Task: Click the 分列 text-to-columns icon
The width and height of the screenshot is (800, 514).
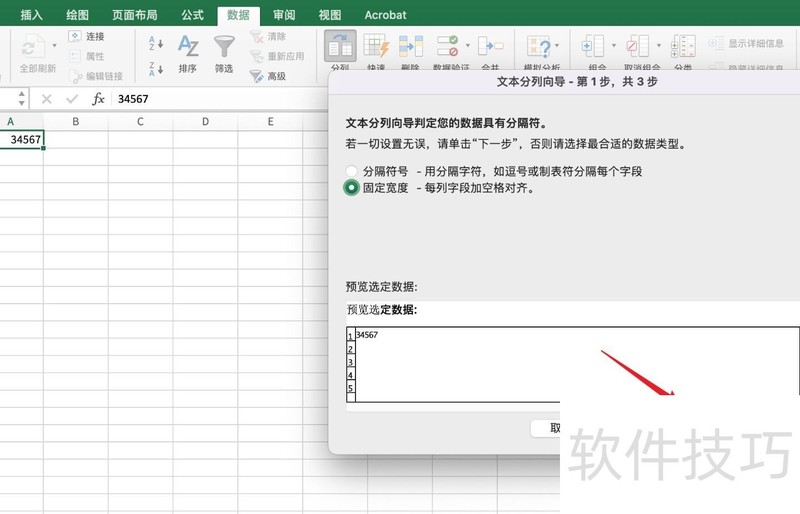Action: (340, 46)
